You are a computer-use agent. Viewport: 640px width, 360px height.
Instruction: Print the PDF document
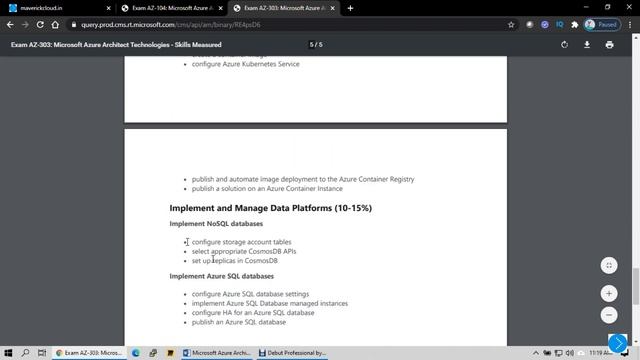tap(609, 44)
